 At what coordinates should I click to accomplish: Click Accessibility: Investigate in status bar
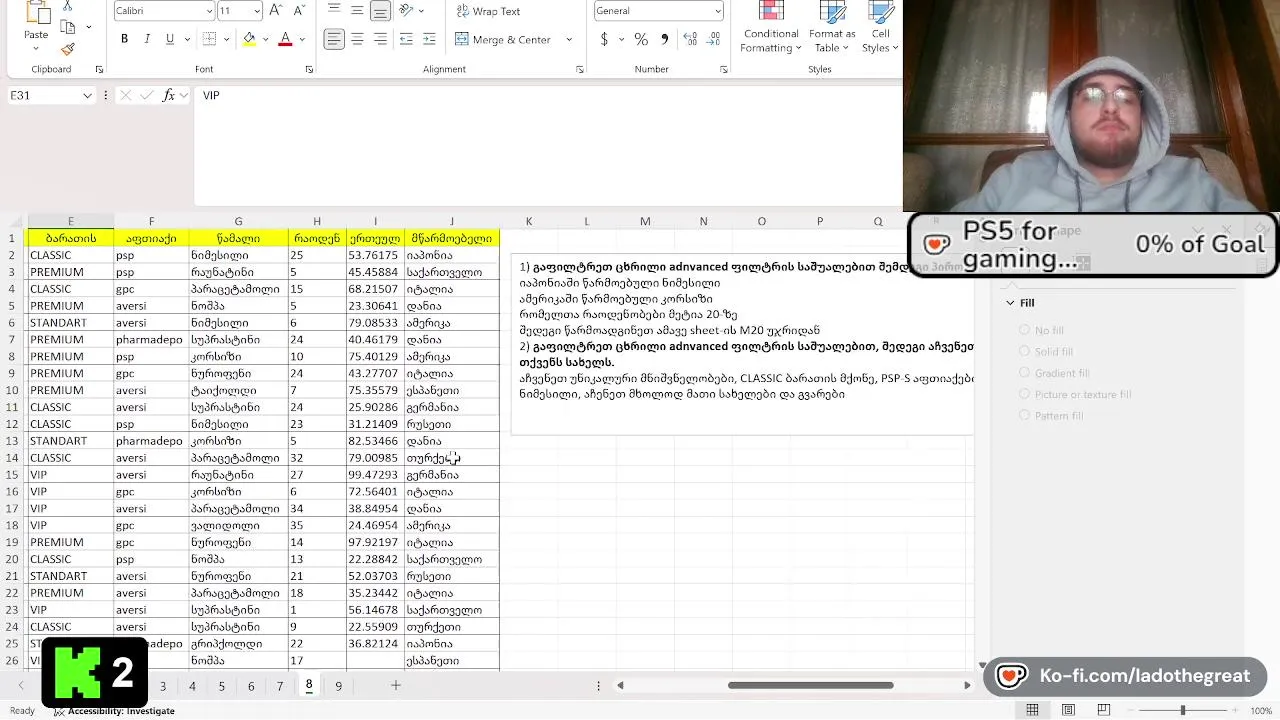pos(114,711)
